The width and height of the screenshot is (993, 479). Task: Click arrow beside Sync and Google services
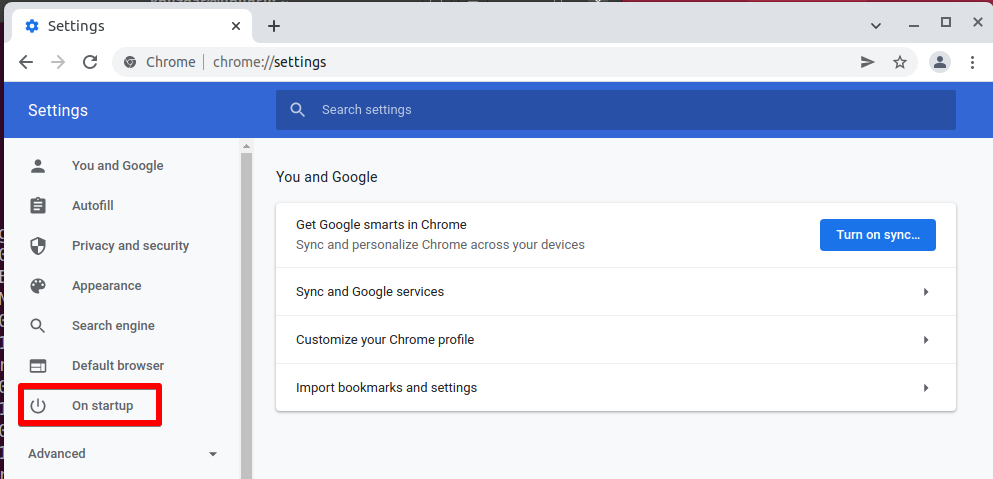pos(926,292)
